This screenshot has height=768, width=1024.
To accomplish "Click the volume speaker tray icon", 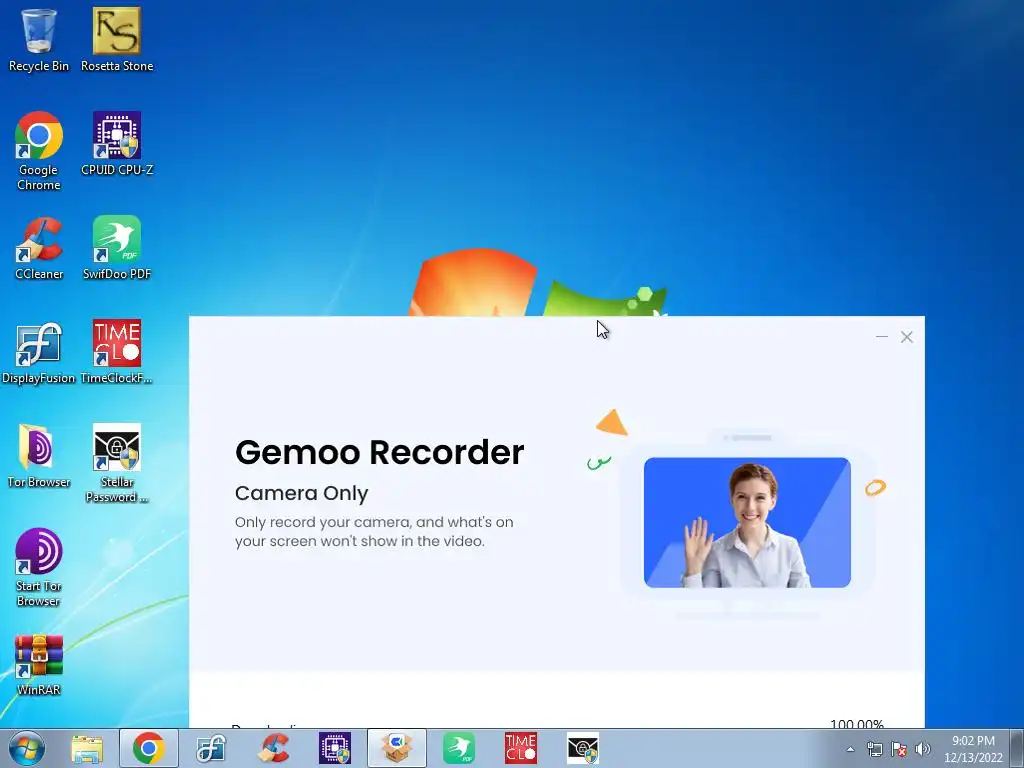I will point(923,749).
